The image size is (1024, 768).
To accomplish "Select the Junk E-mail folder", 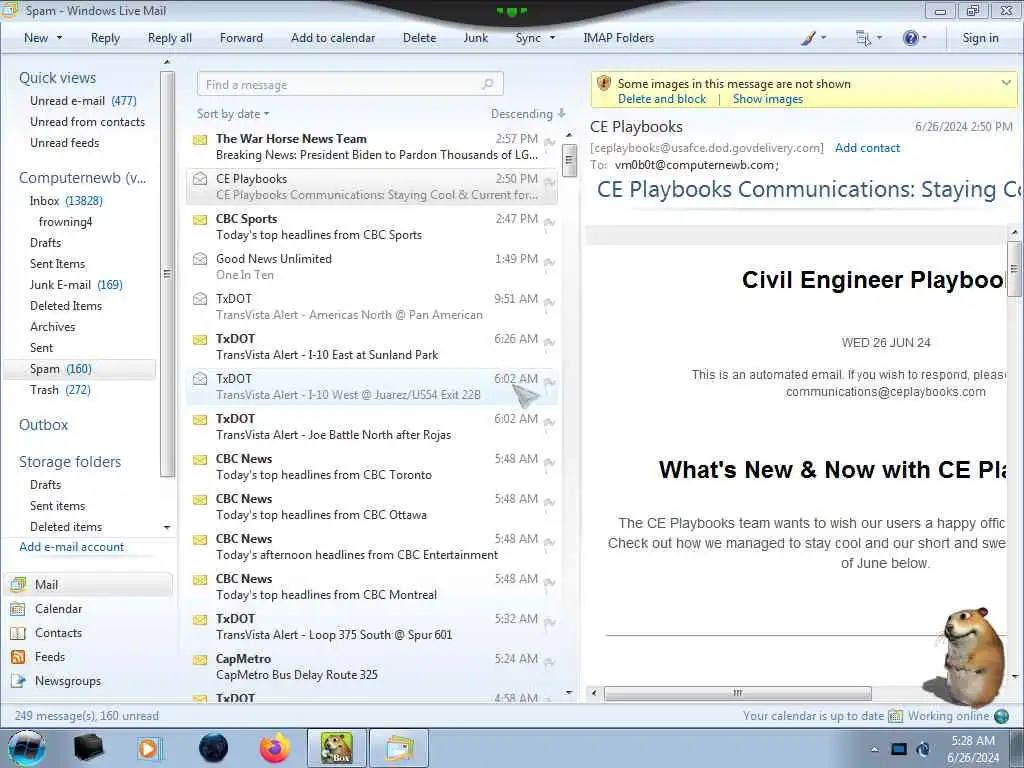I will 76,285.
